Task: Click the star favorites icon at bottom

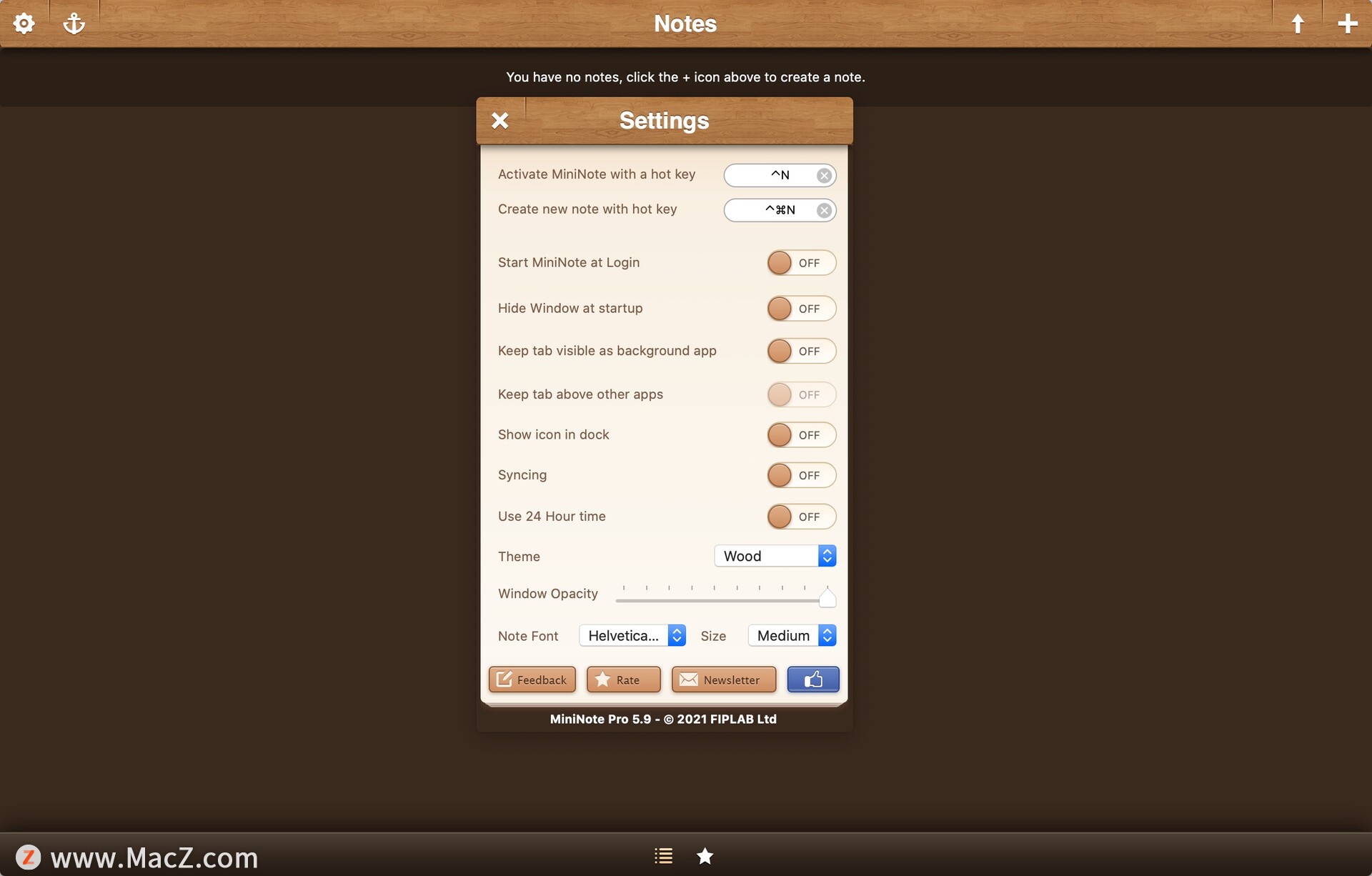Action: (x=705, y=855)
